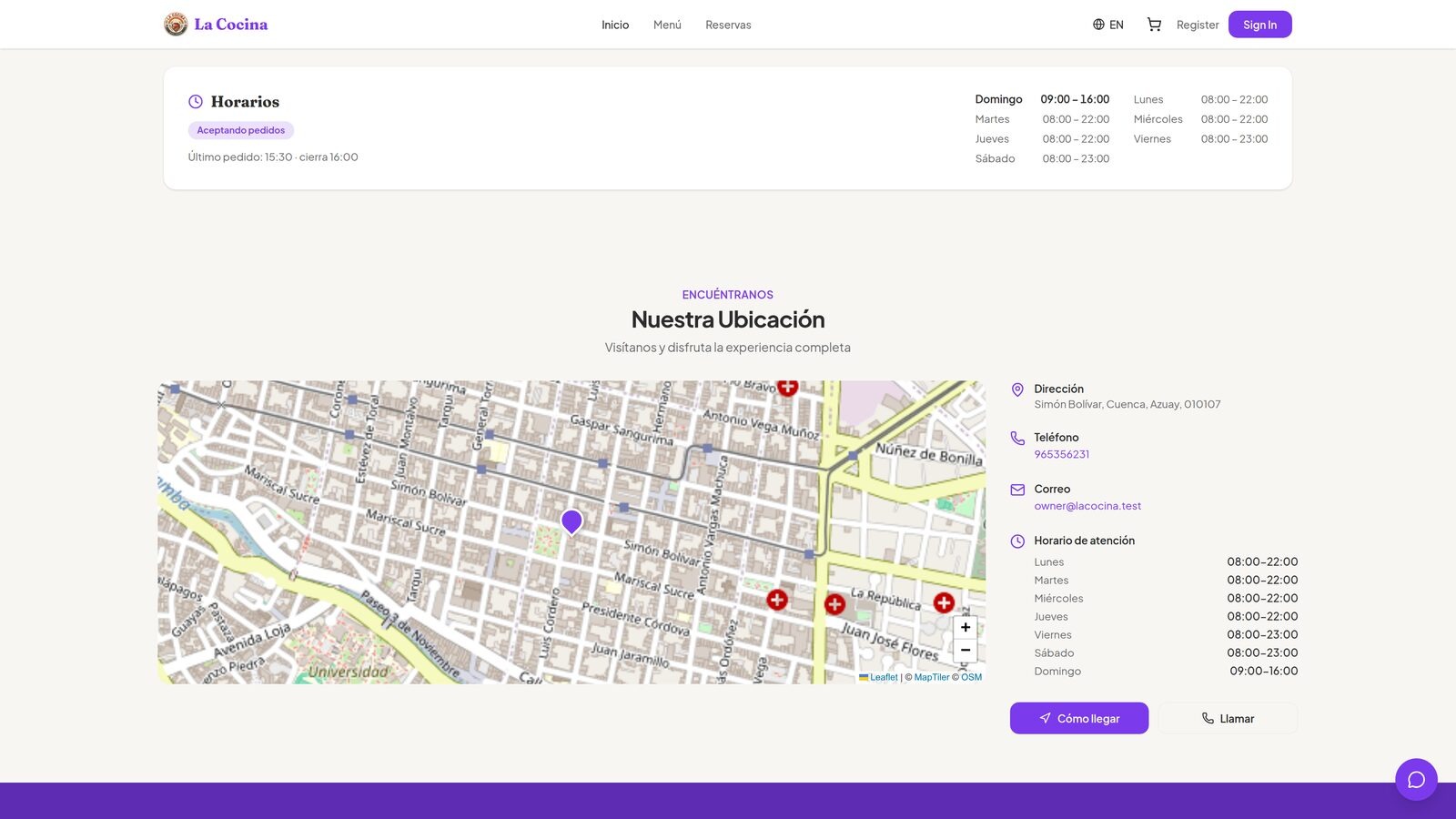
Task: Zoom out on the map
Action: pyautogui.click(x=966, y=650)
